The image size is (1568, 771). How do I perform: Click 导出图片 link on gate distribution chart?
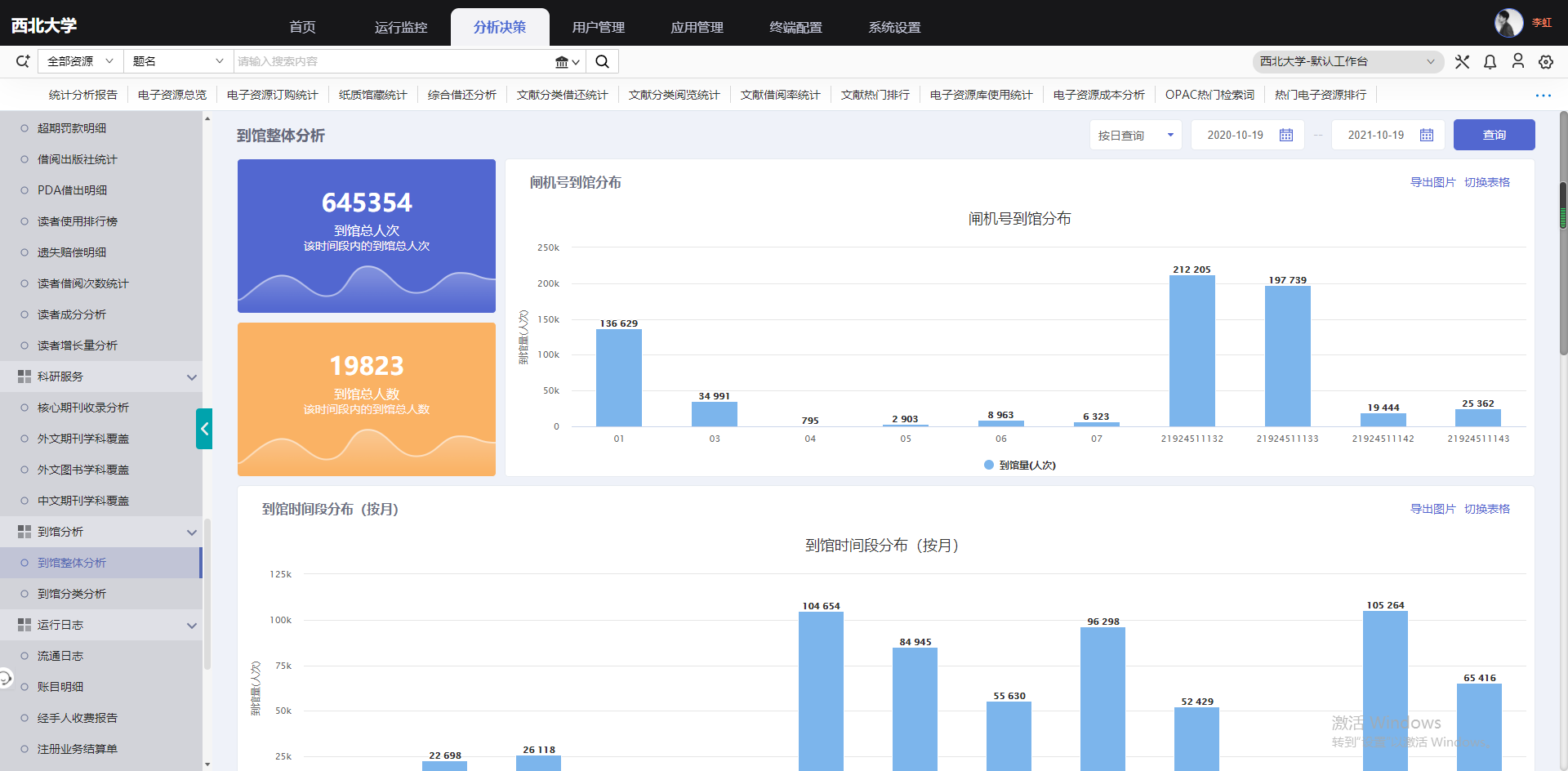point(1432,182)
